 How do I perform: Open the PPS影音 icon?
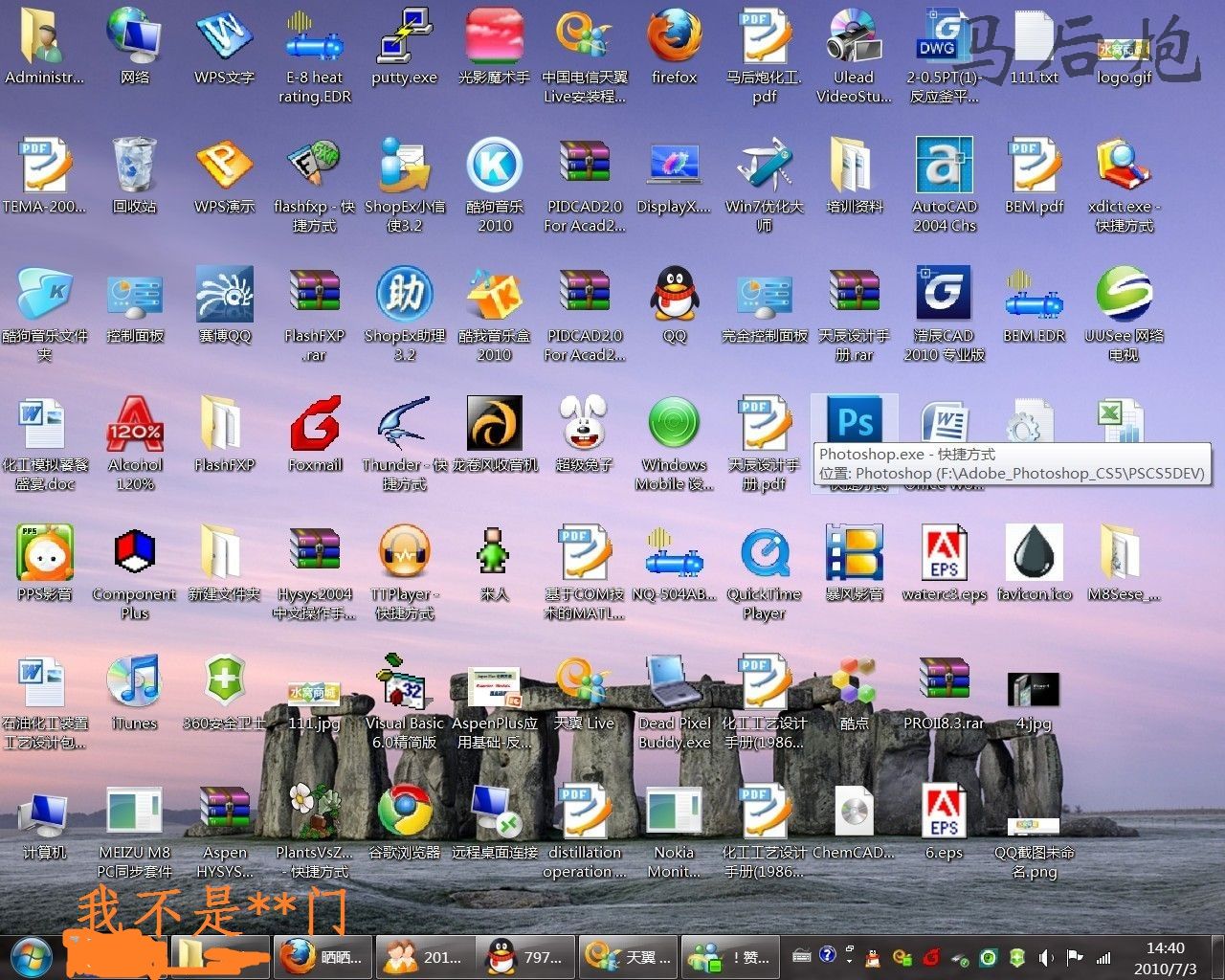(45, 552)
